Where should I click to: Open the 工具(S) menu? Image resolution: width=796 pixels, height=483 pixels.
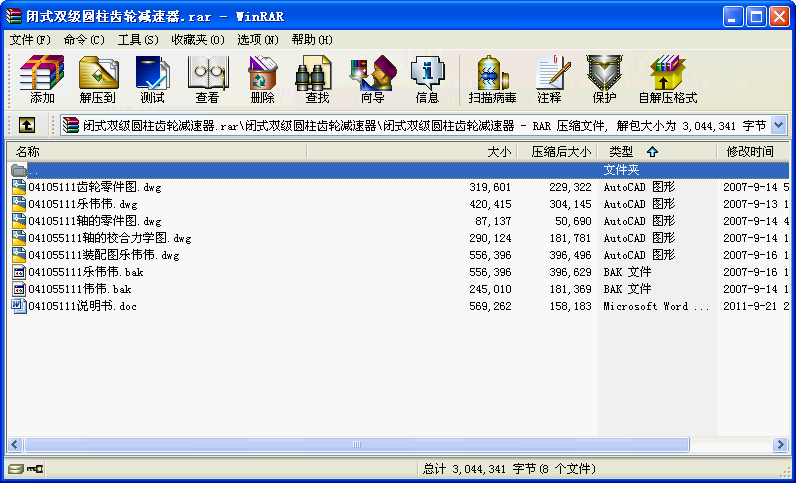(138, 40)
